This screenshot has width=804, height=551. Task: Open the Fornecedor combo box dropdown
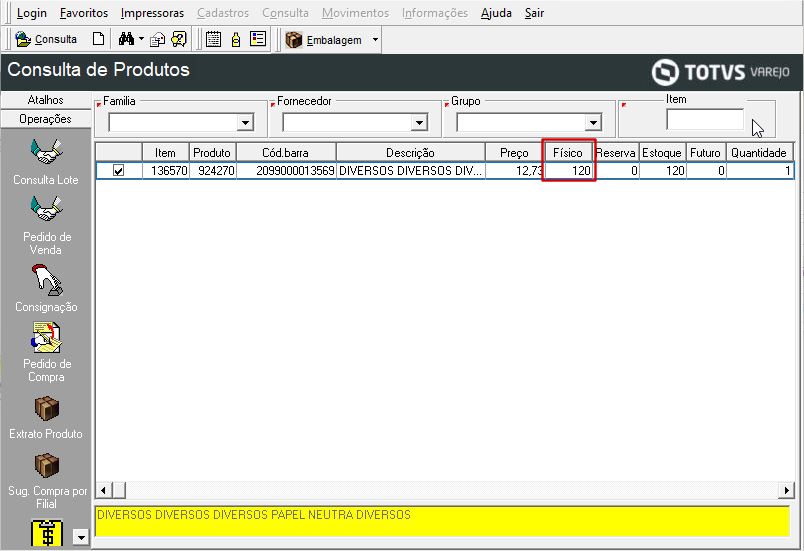(419, 123)
